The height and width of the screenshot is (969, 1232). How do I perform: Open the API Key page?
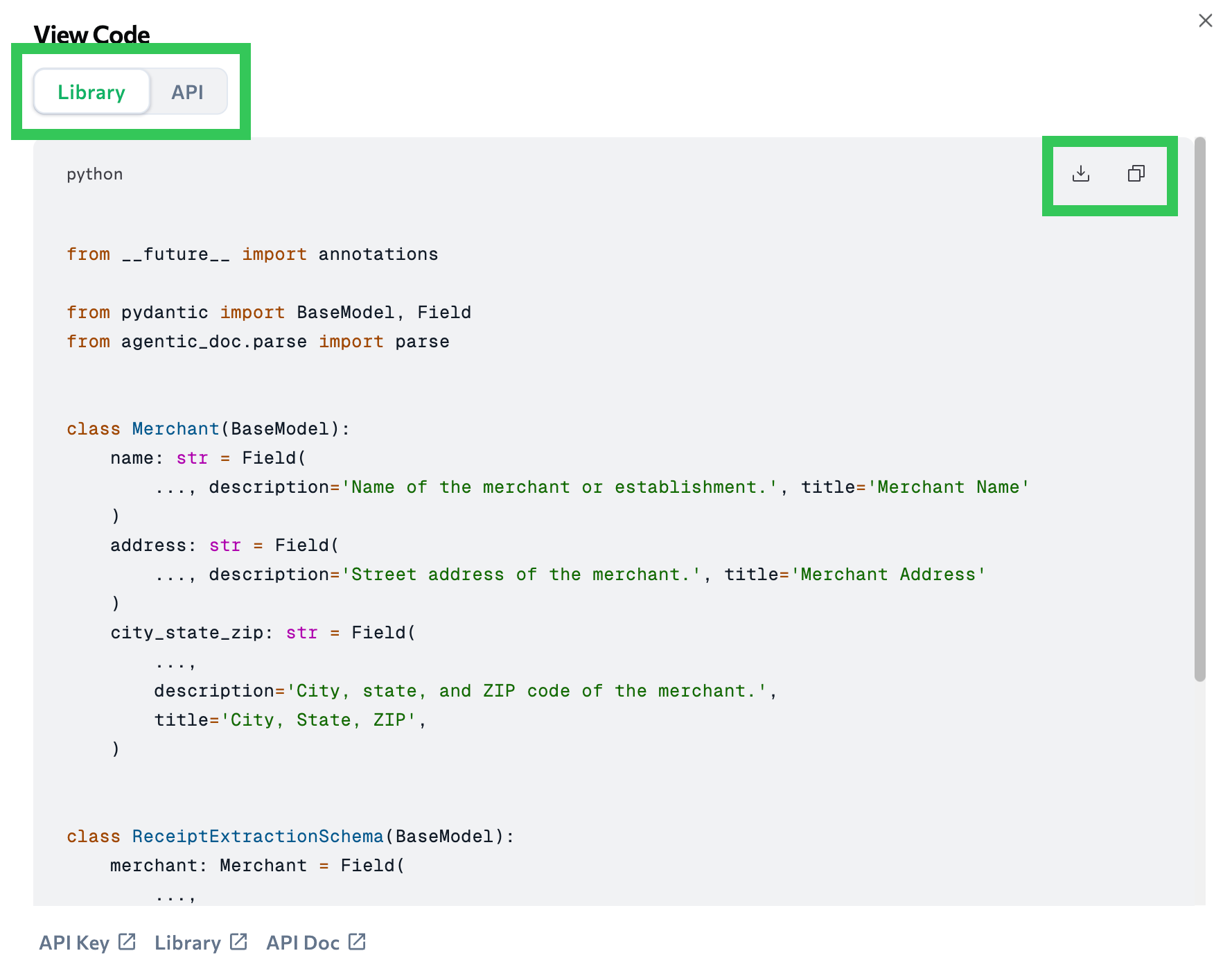tap(74, 941)
